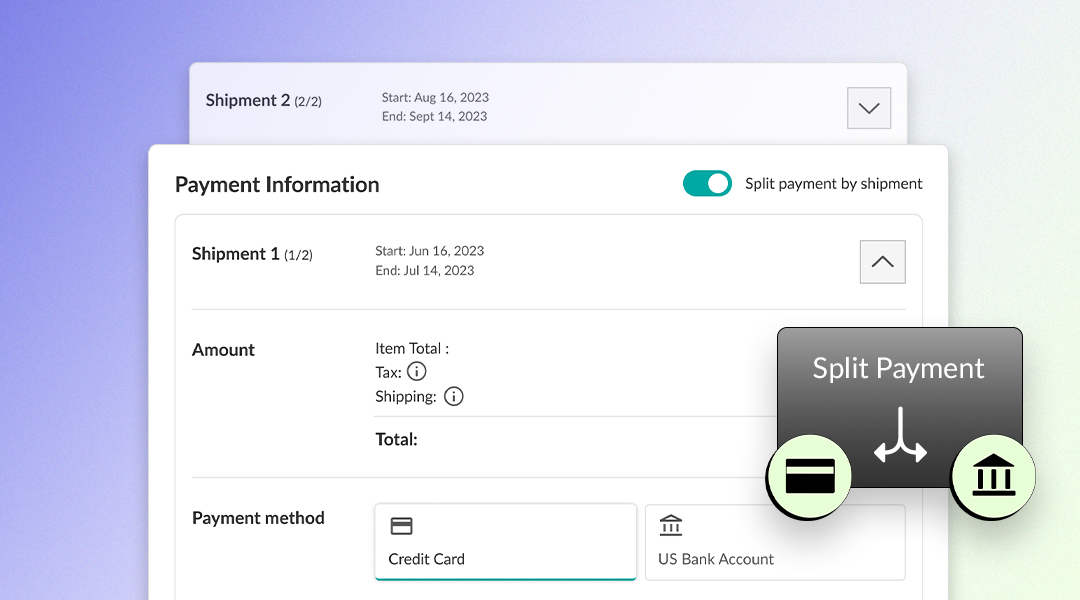Viewport: 1080px width, 600px height.
Task: Collapse Shipment 1 with the up chevron
Action: tap(882, 262)
